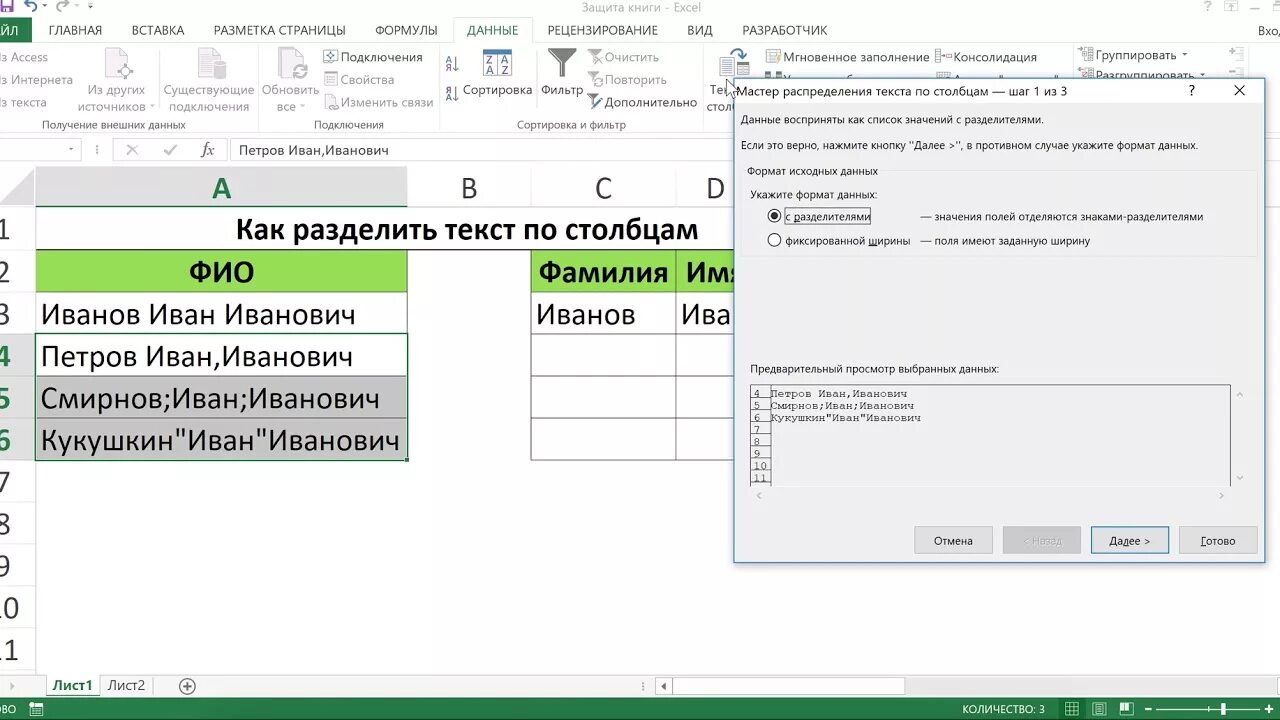Click the insert function fx icon
The image size is (1280, 720).
(x=208, y=150)
